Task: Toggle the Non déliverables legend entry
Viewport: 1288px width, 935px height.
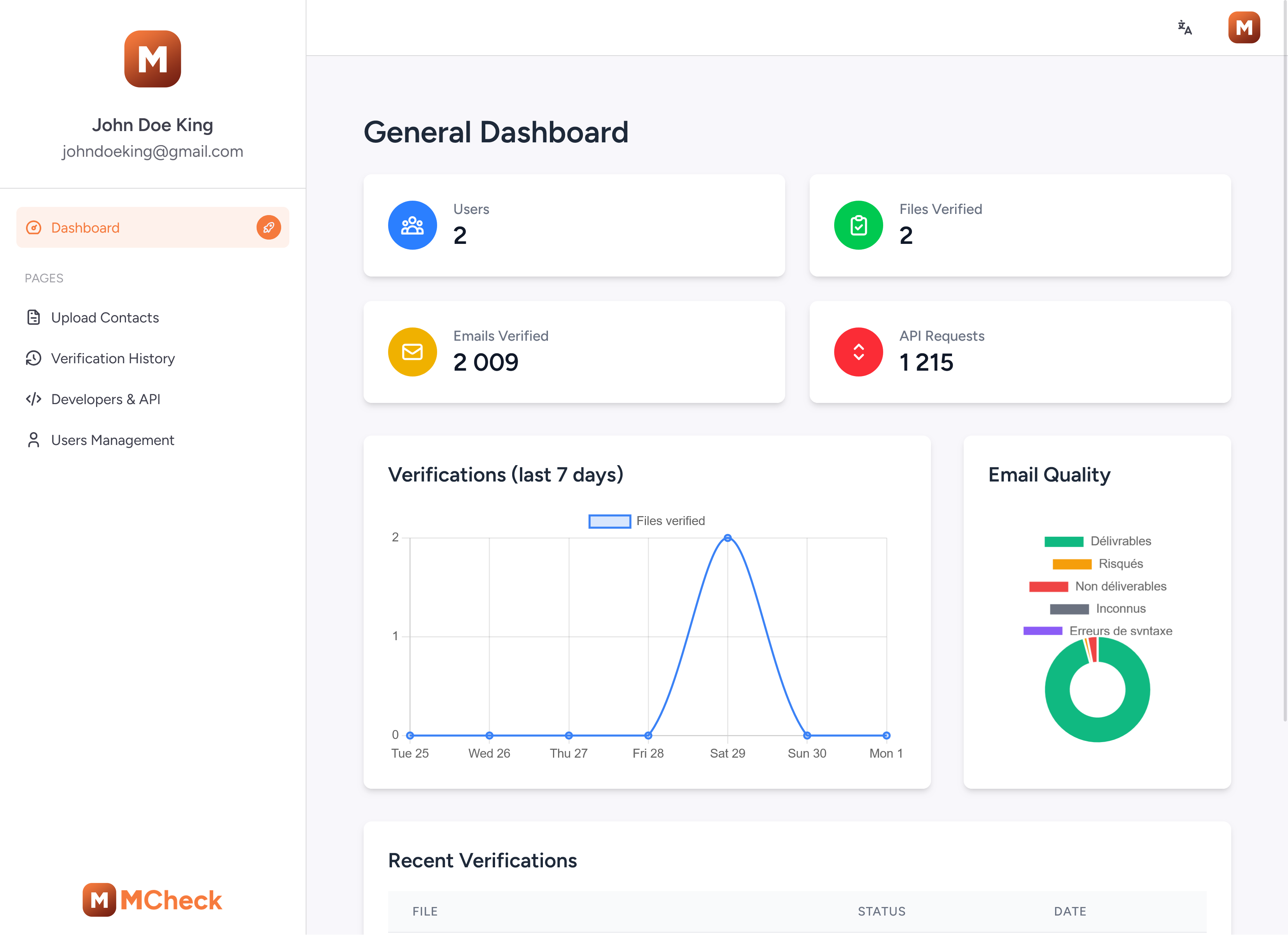Action: click(1097, 586)
